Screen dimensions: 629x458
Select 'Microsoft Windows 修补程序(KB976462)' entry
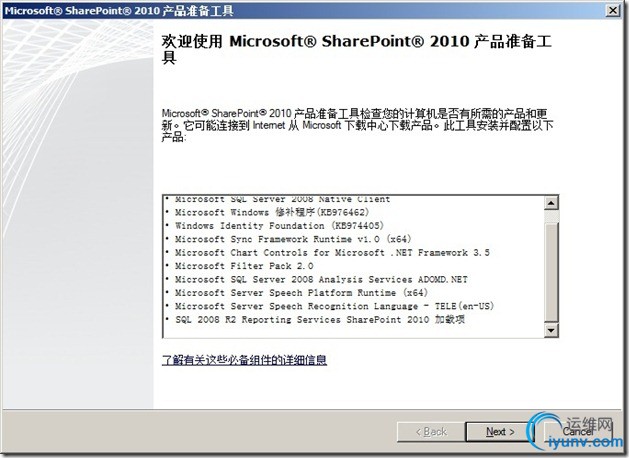click(x=272, y=212)
